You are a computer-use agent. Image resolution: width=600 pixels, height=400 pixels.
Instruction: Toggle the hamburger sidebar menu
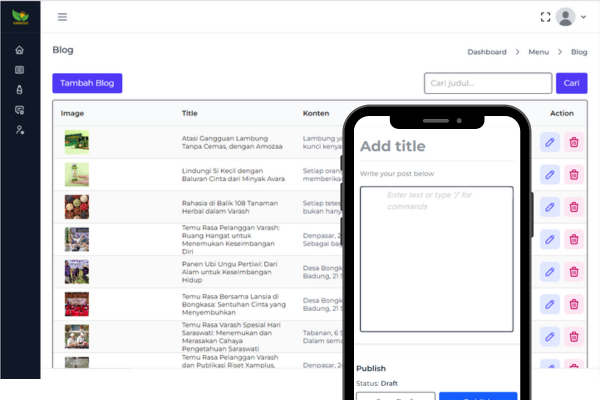[x=62, y=17]
